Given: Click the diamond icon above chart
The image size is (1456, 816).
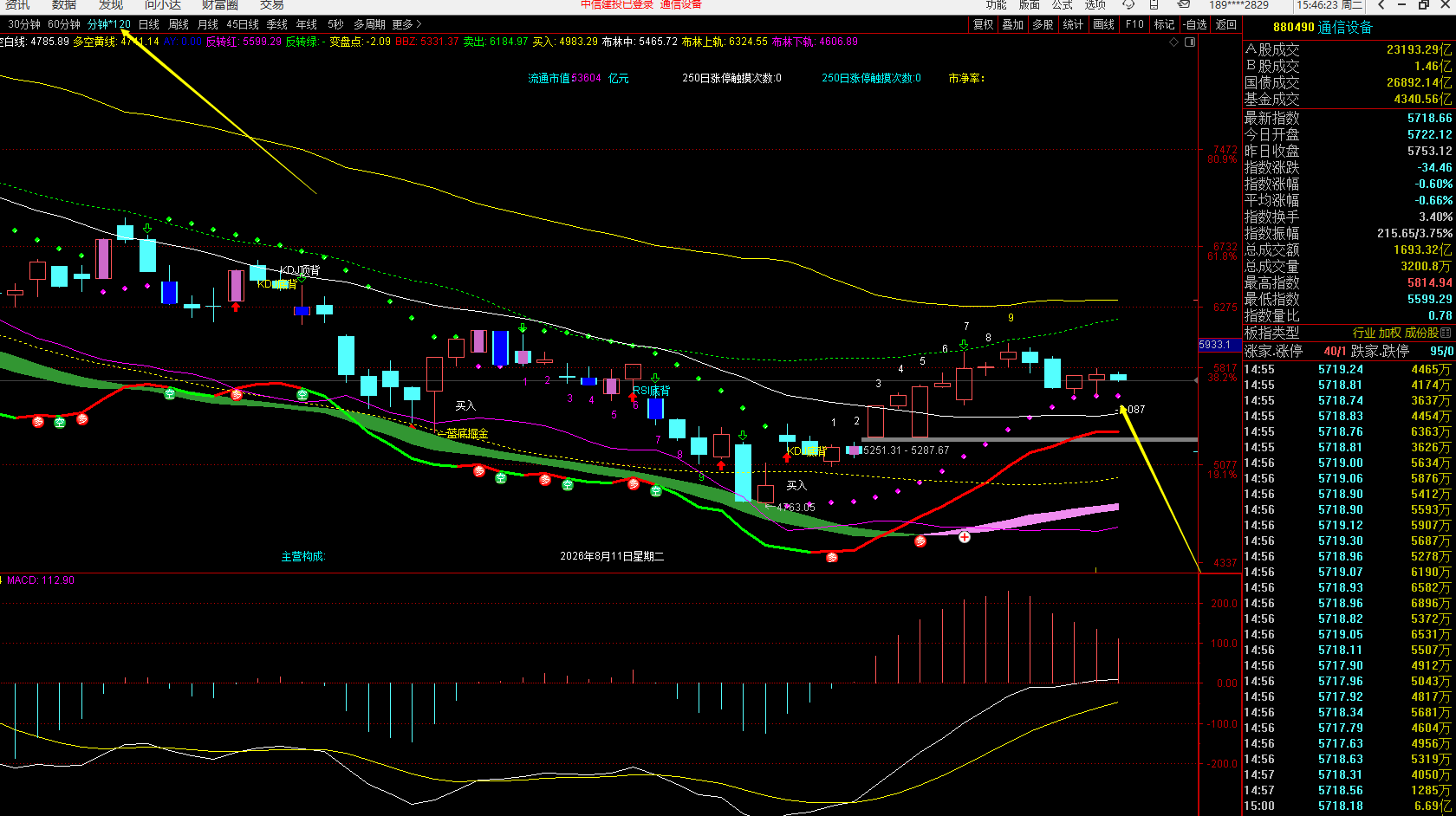Looking at the screenshot, I should (1174, 42).
